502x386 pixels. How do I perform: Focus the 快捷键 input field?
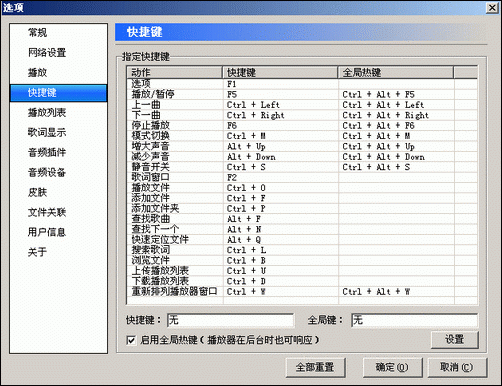[231, 320]
